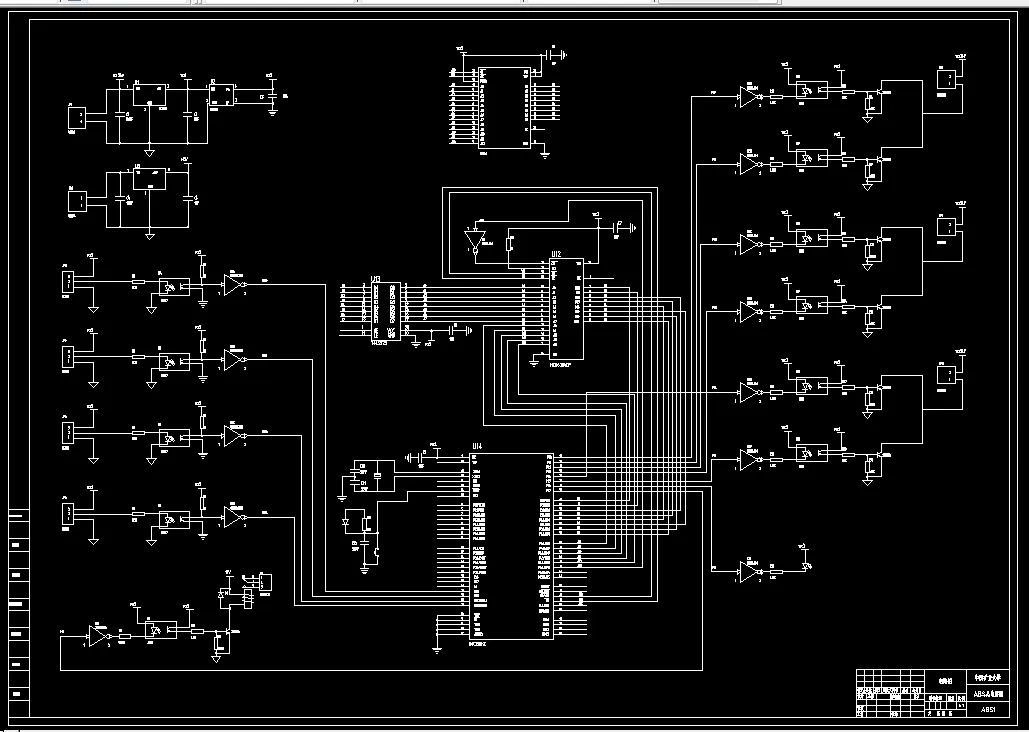
Task: Select the topmost output connector on right edge
Action: pyautogui.click(x=946, y=81)
